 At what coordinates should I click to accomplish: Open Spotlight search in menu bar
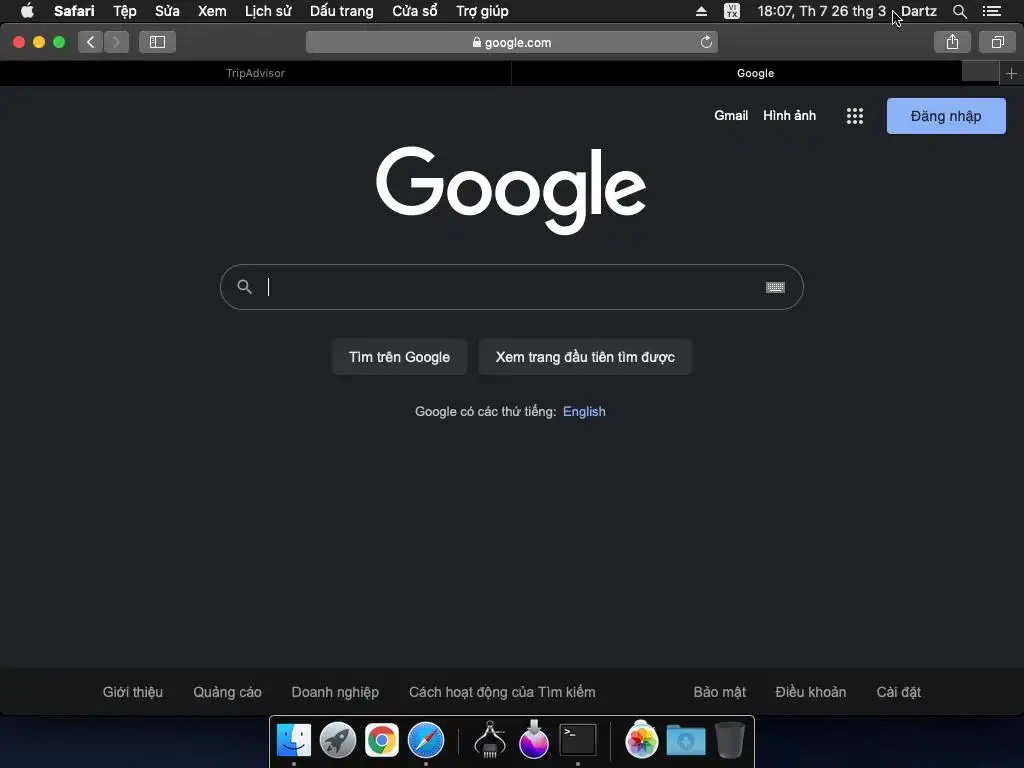[959, 11]
